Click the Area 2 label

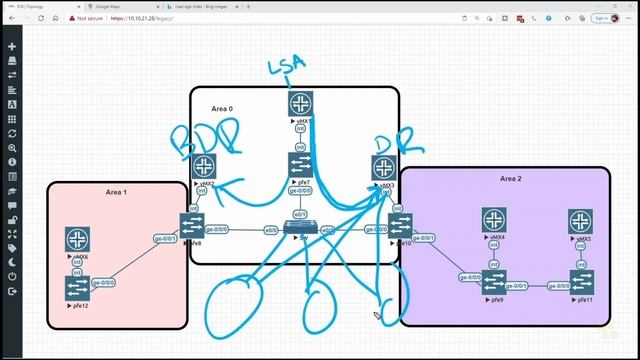coord(511,178)
